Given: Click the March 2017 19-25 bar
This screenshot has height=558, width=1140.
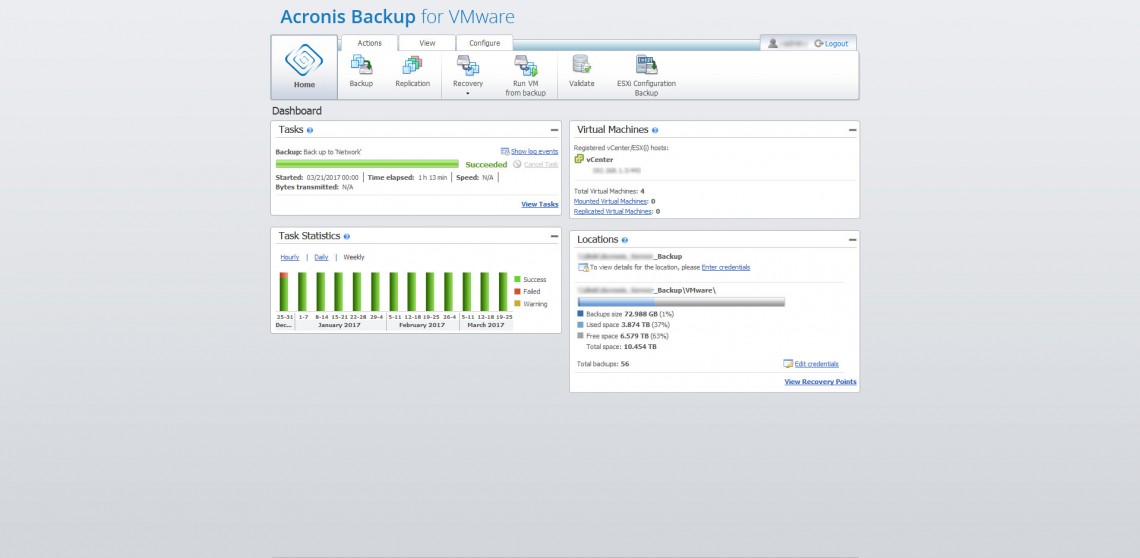Looking at the screenshot, I should tap(503, 292).
